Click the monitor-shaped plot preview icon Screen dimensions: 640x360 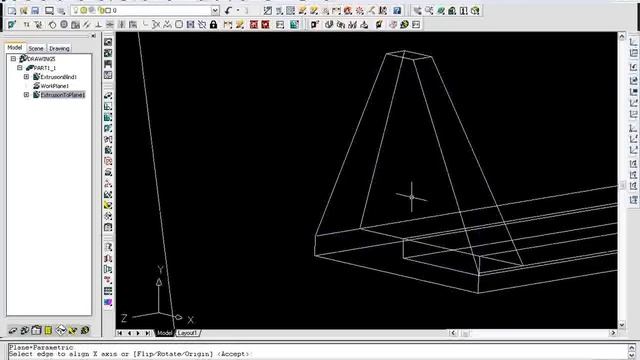49,11
